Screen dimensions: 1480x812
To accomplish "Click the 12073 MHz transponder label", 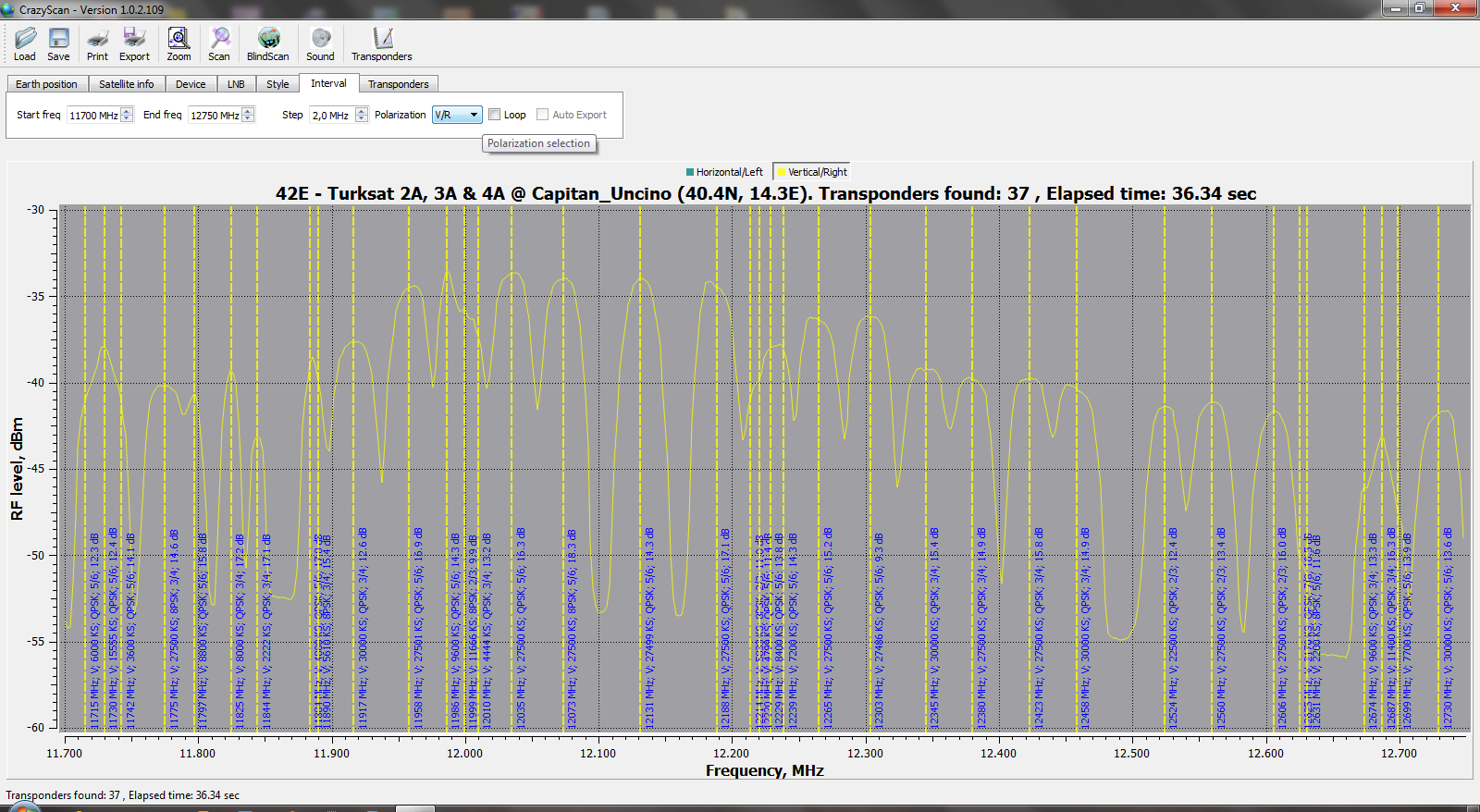I will (x=572, y=628).
